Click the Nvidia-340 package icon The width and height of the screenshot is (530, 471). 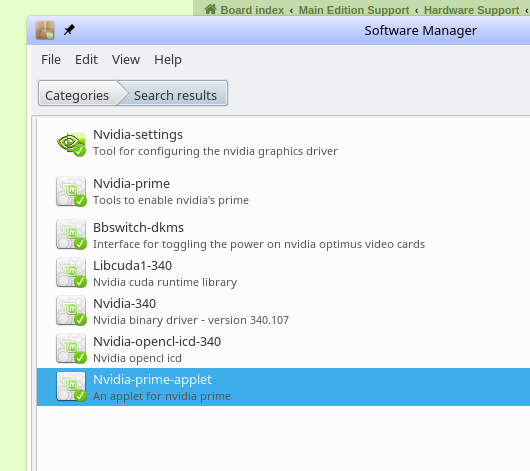(x=71, y=310)
